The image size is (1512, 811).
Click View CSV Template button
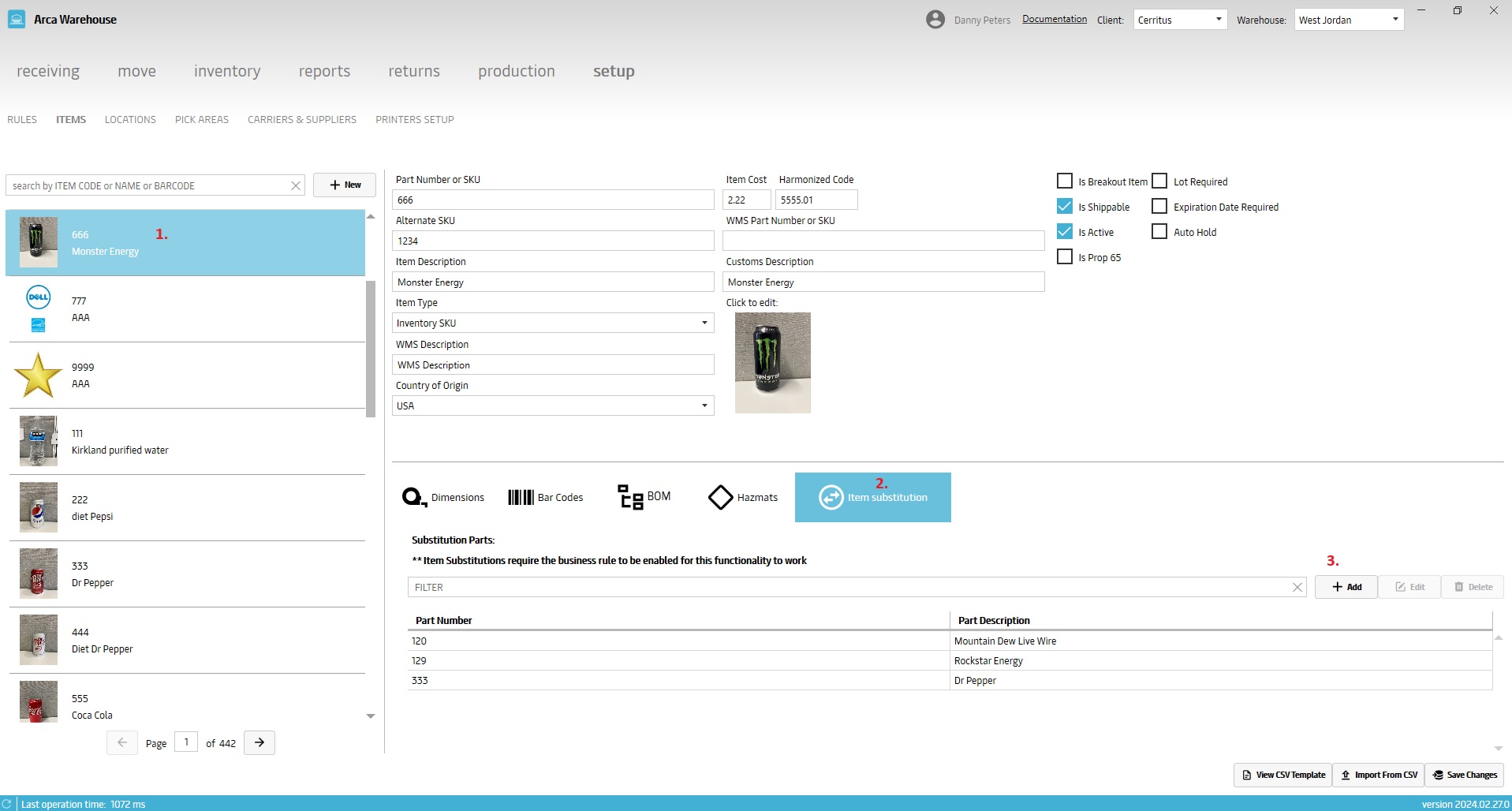pos(1283,775)
